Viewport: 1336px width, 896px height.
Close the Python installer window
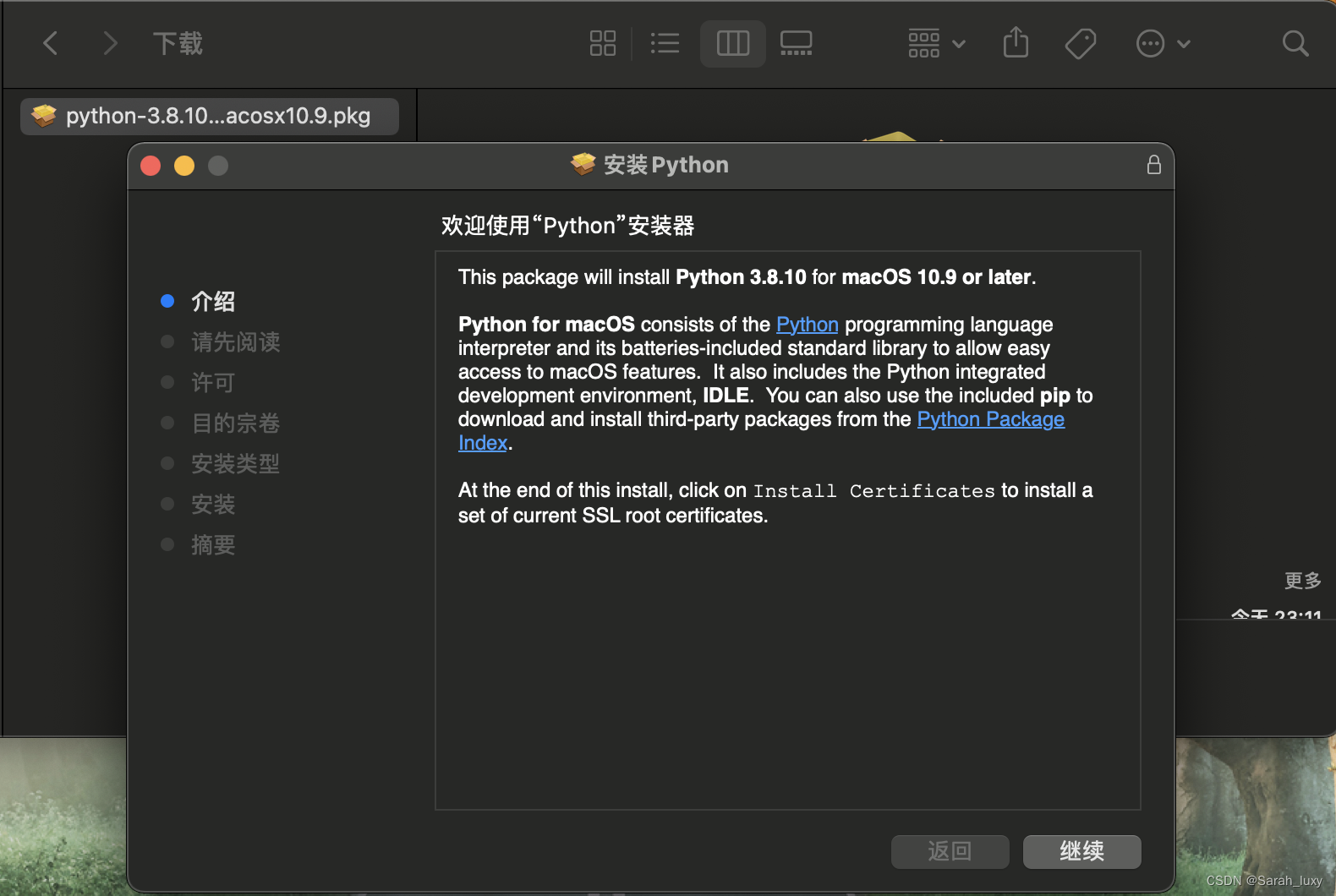(x=151, y=166)
